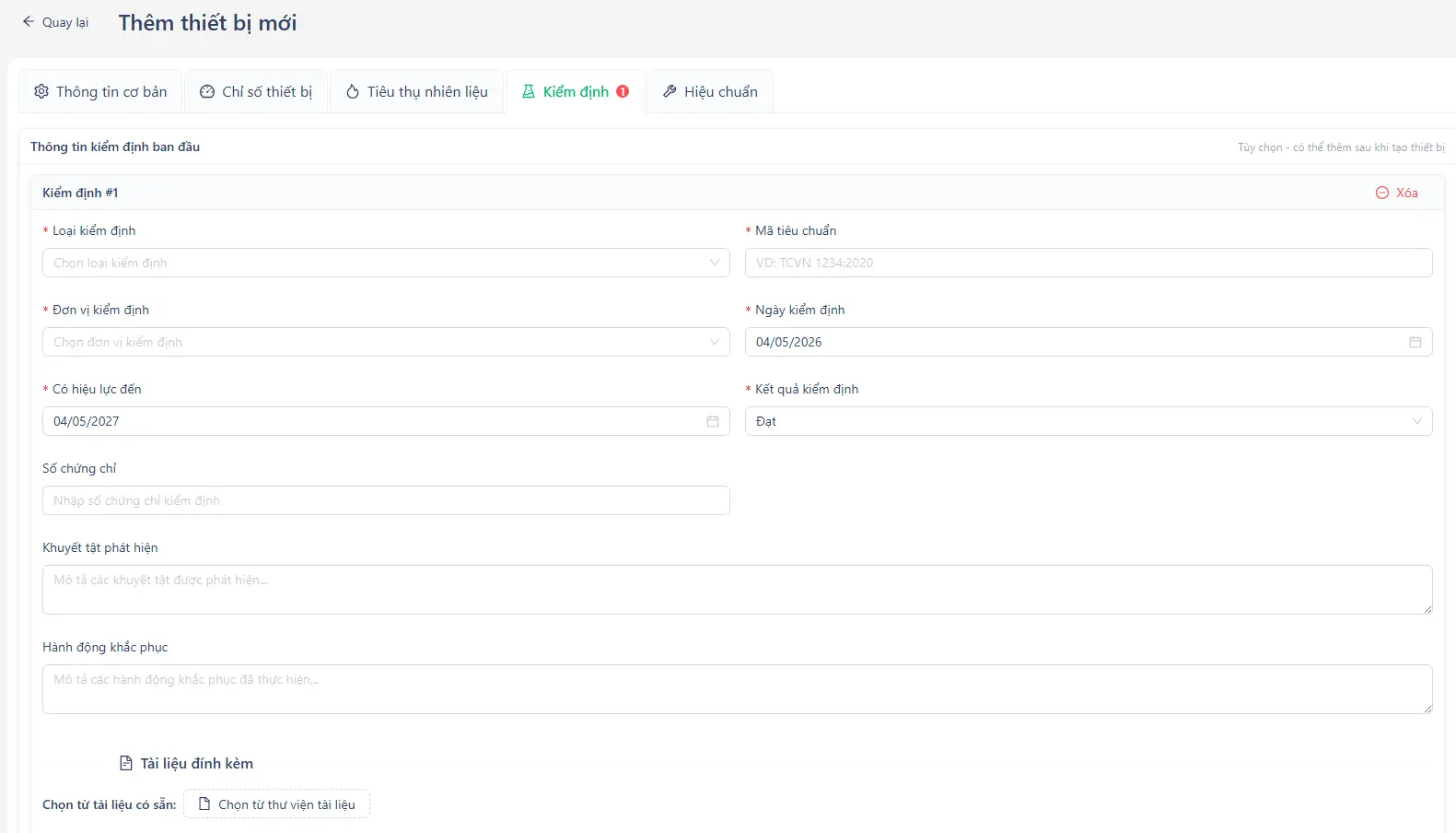
Task: Click the Hành động khắc phục textarea
Action: point(738,689)
